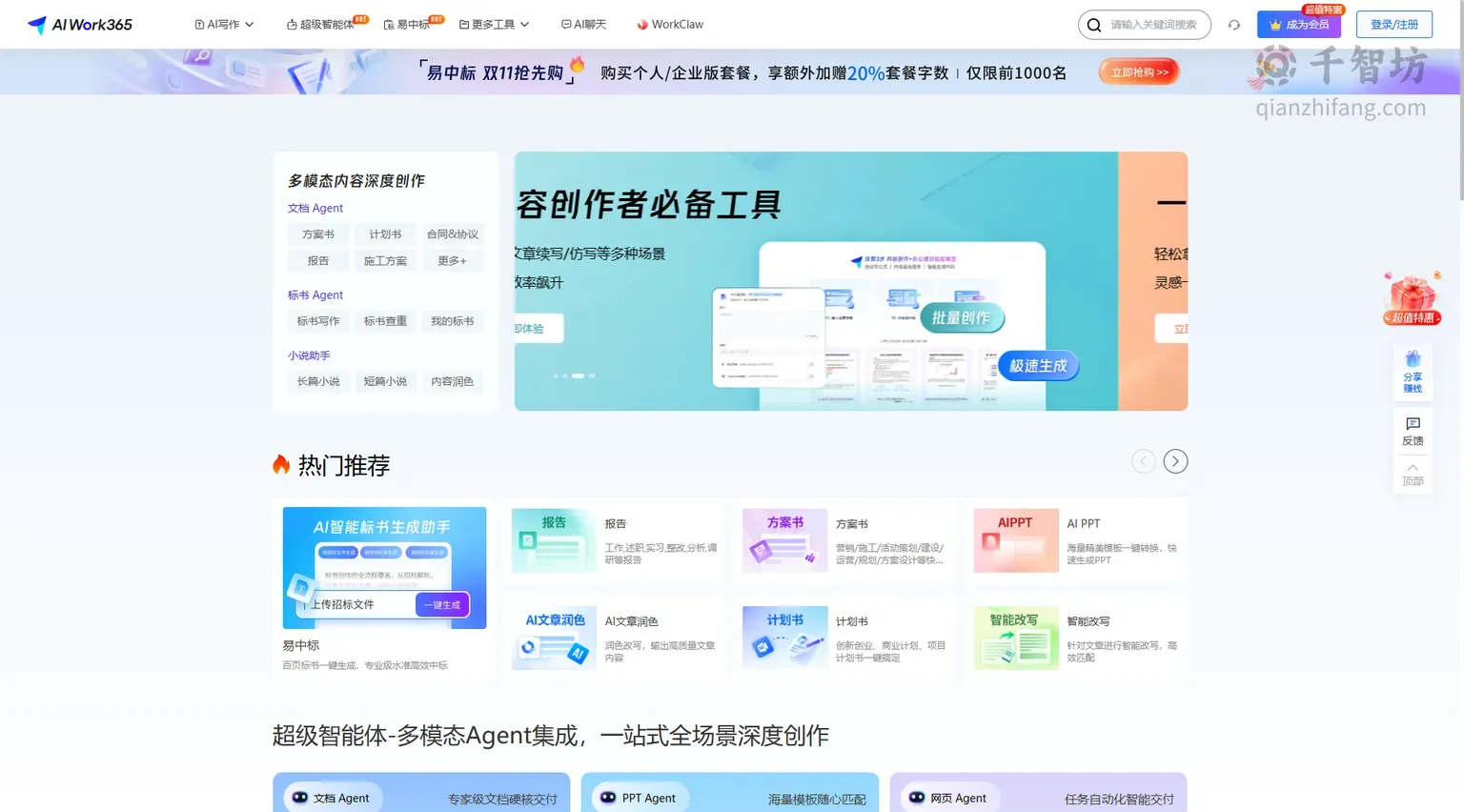Open the 计划书 card icon
The image size is (1464, 812).
[x=784, y=638]
